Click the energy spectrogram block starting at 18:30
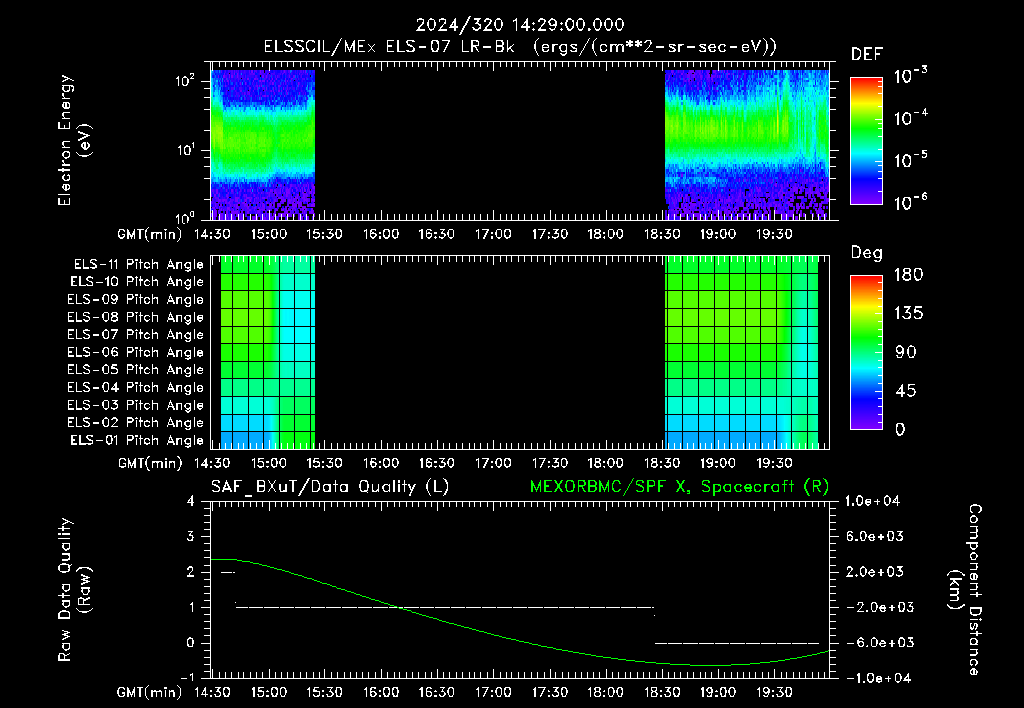Viewport: 1024px width, 708px height. pyautogui.click(x=747, y=144)
